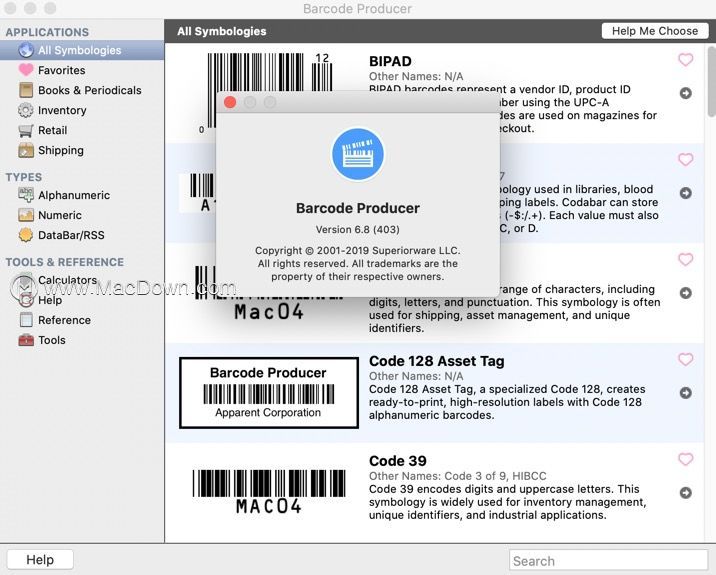716x575 pixels.
Task: Favorite Code 128 Asset Tag heart
Action: coord(685,359)
